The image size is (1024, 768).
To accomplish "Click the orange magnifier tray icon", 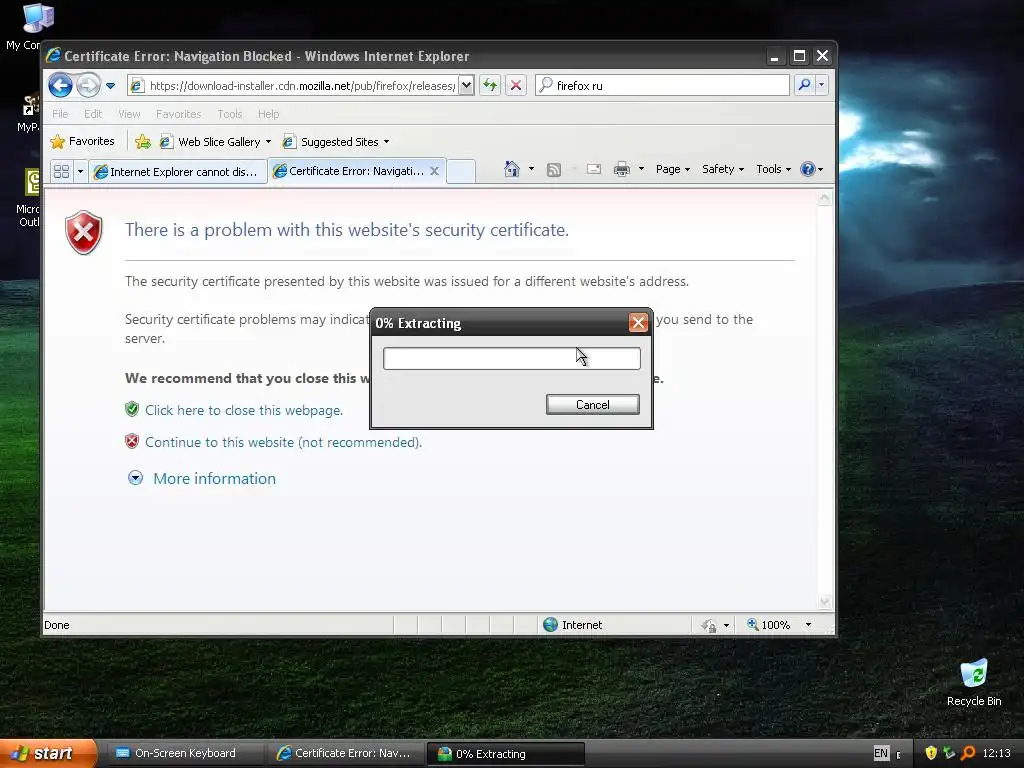I will [x=968, y=753].
